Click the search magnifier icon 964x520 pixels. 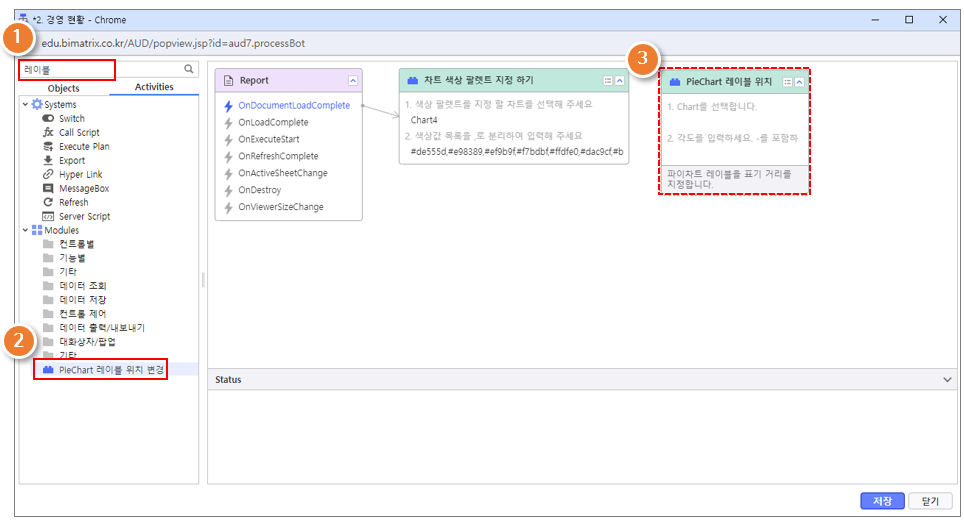coord(188,70)
